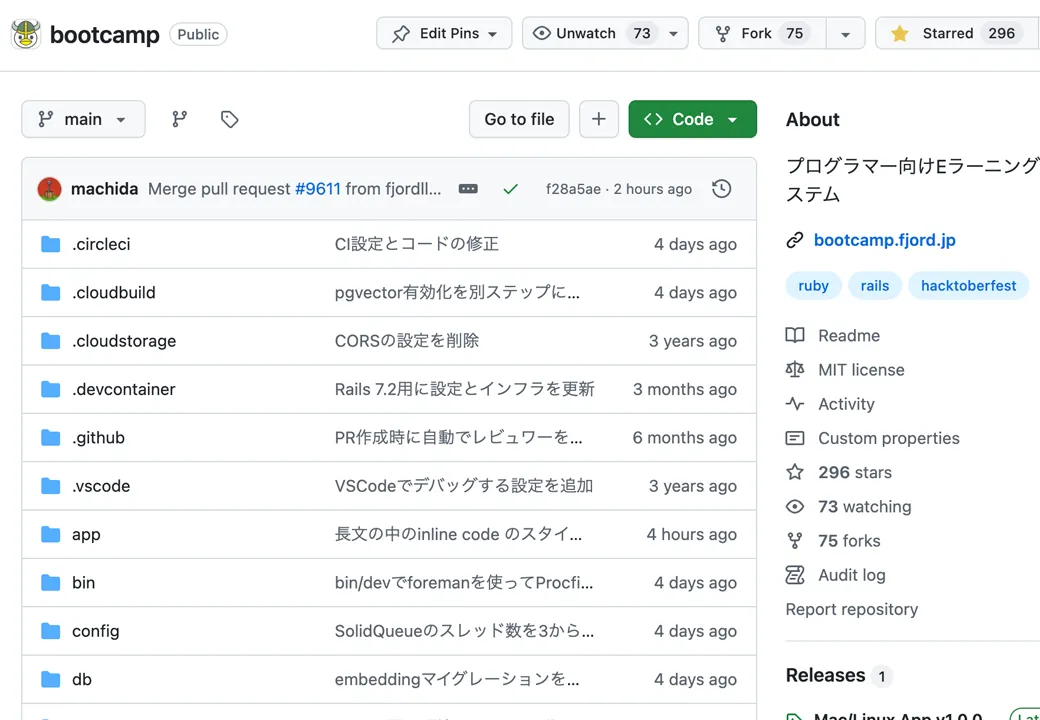1040x720 pixels.
Task: Open the tags icon
Action: pyautogui.click(x=229, y=119)
